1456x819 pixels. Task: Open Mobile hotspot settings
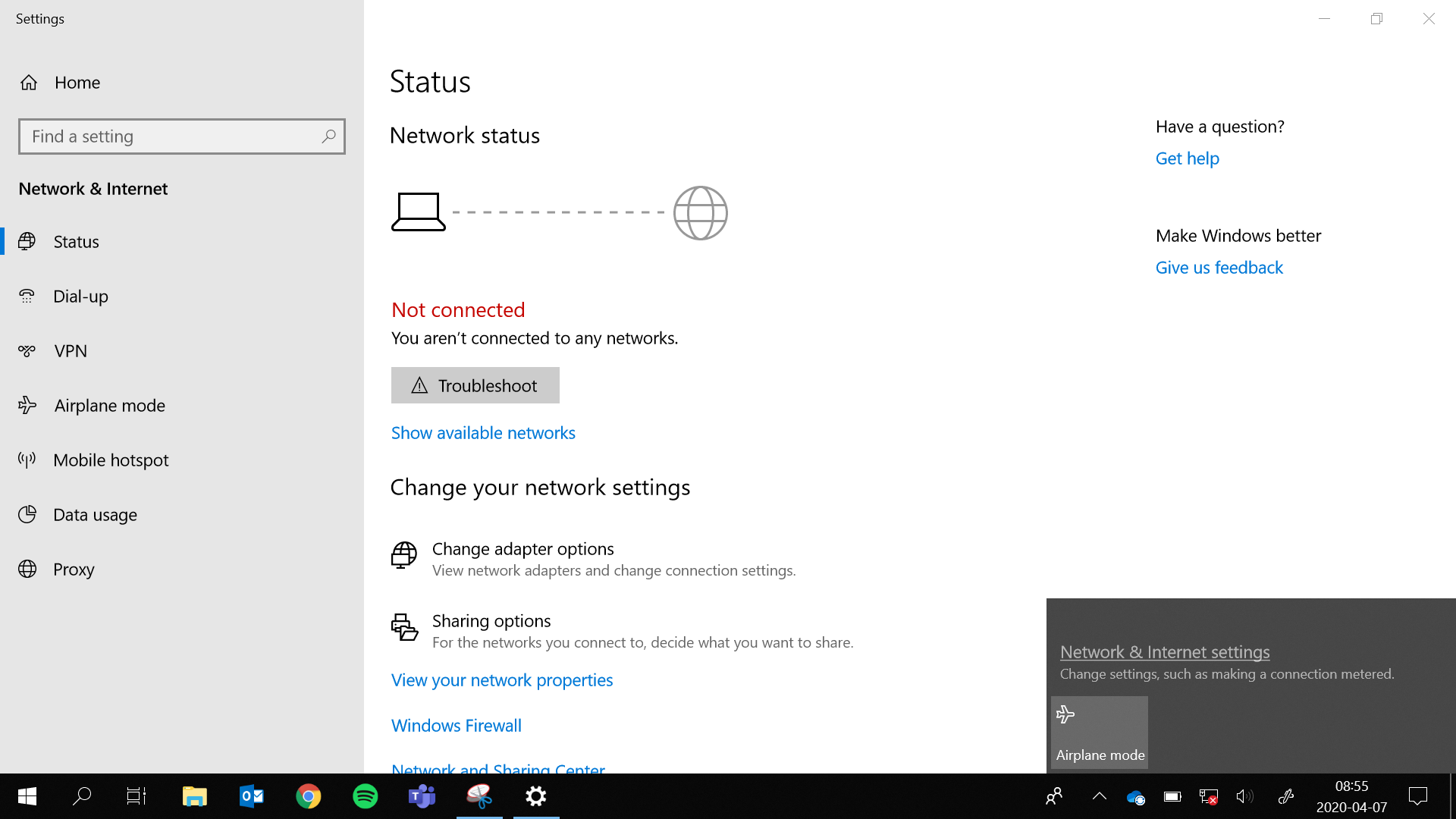point(111,460)
